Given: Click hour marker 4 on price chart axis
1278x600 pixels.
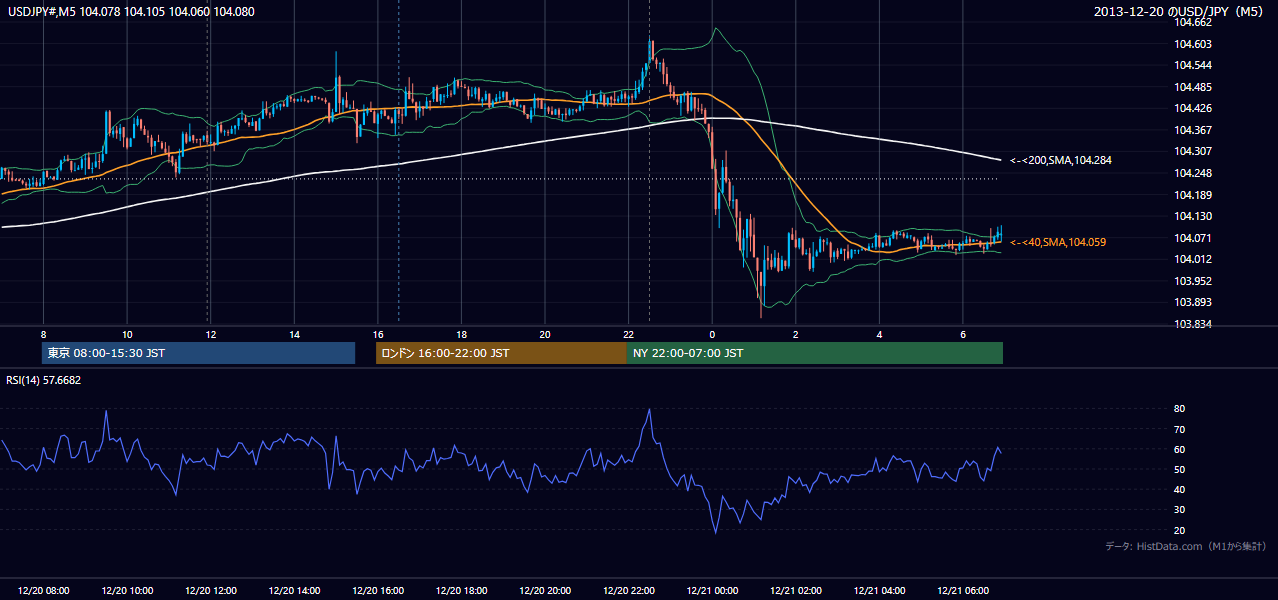Looking at the screenshot, I should coord(879,334).
